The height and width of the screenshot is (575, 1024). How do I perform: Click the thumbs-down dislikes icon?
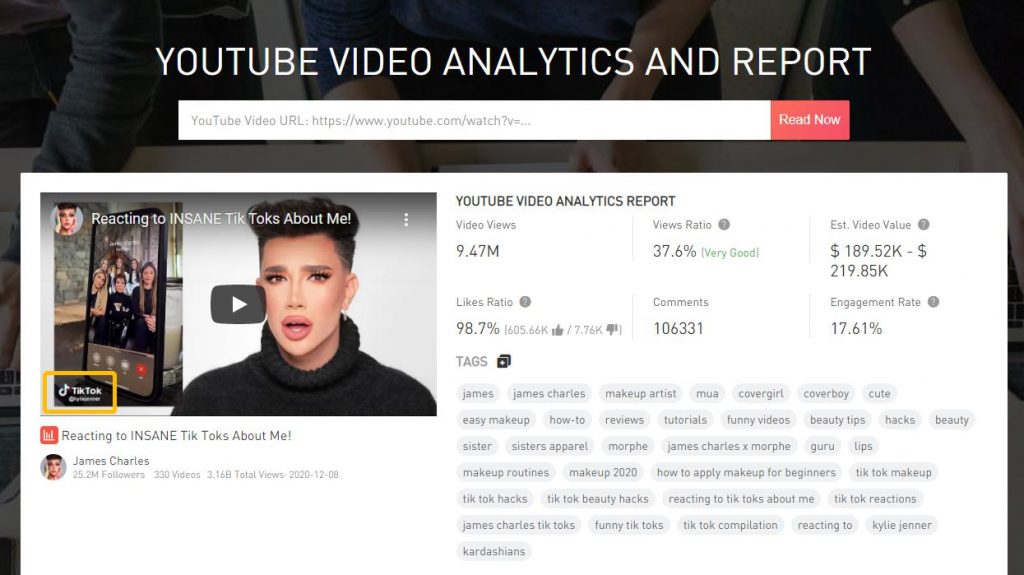click(613, 330)
